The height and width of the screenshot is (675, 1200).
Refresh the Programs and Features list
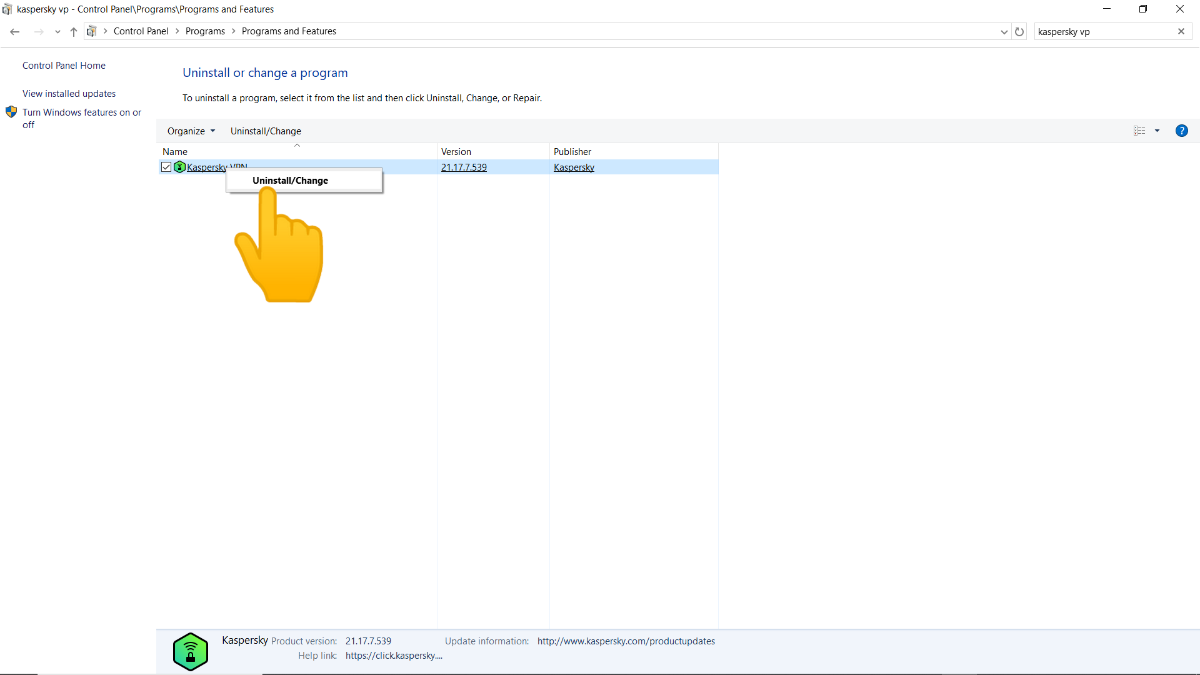(1020, 32)
